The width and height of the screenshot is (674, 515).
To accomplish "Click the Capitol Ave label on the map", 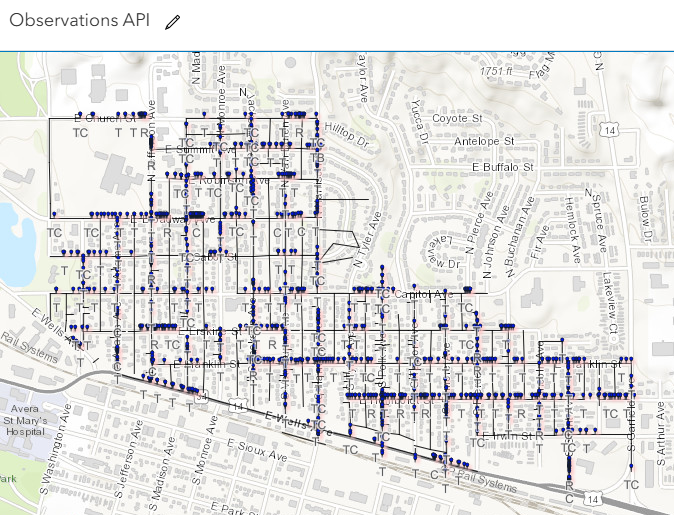I will (423, 294).
